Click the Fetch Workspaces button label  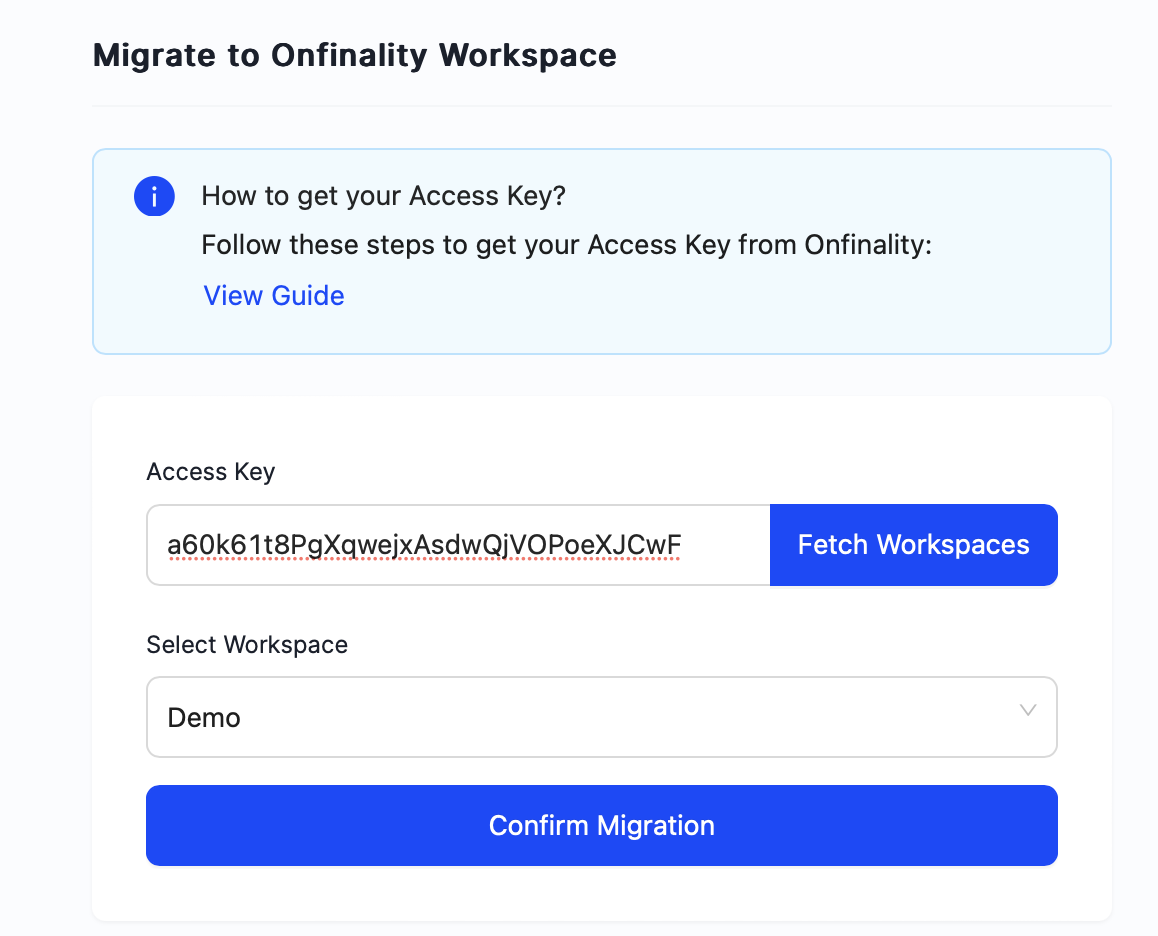click(x=912, y=545)
